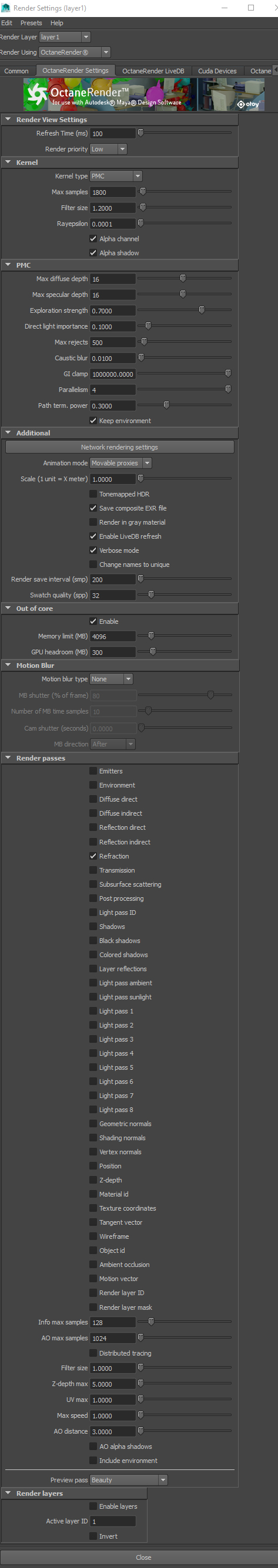Check Change names to unique
The image size is (278, 1568).
[93, 565]
